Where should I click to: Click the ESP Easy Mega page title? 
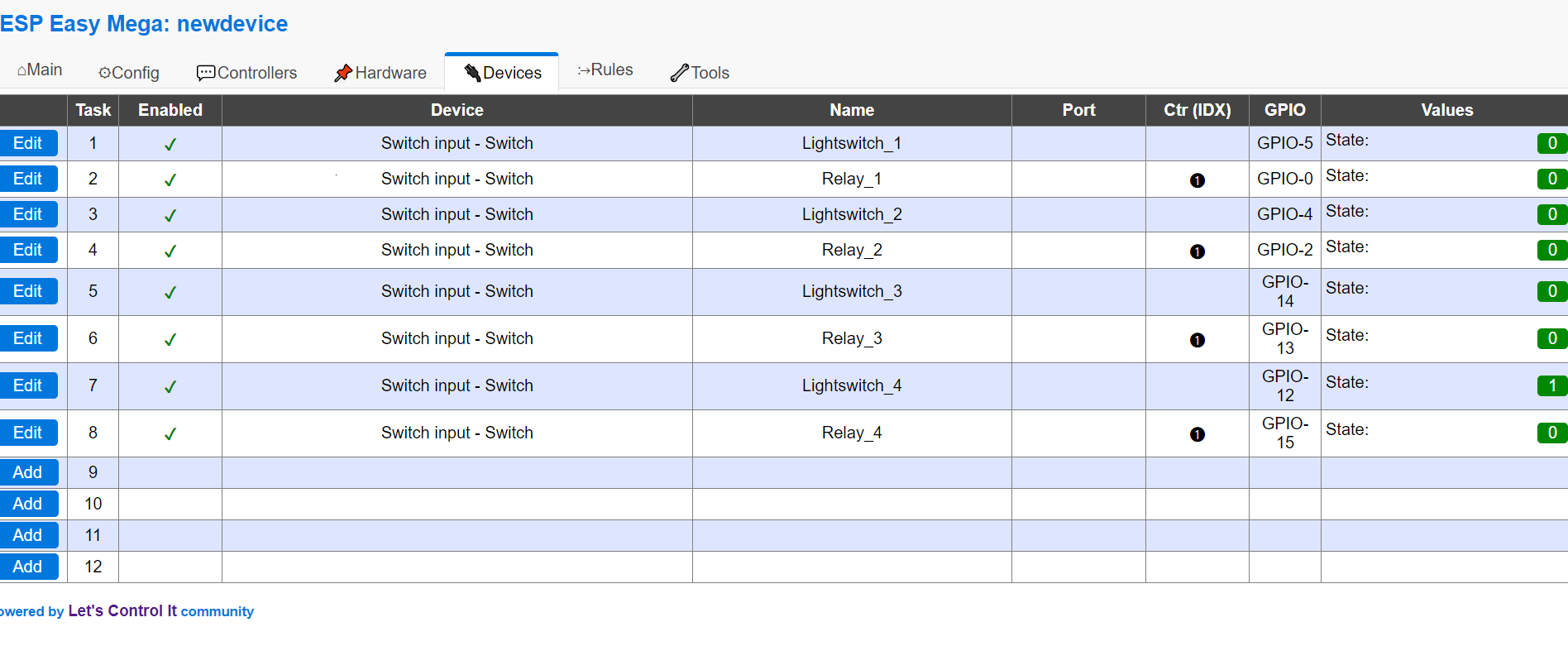point(144,24)
